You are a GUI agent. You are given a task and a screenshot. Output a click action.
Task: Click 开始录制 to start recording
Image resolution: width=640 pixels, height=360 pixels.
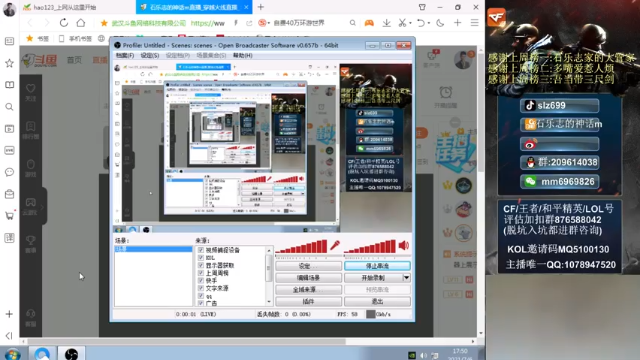click(x=373, y=278)
